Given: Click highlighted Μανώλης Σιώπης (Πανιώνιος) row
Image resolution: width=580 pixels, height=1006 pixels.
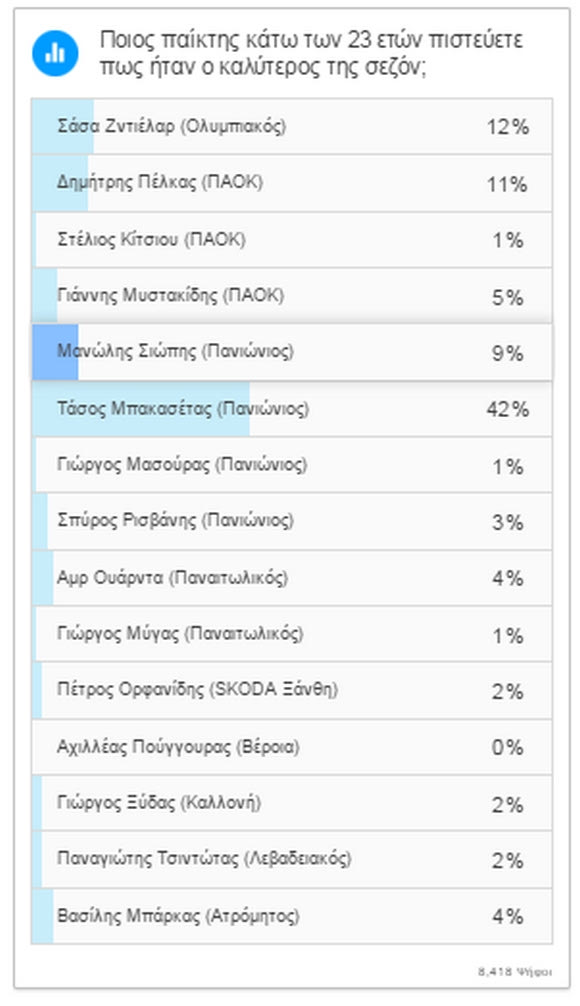Looking at the screenshot, I should tap(292, 352).
